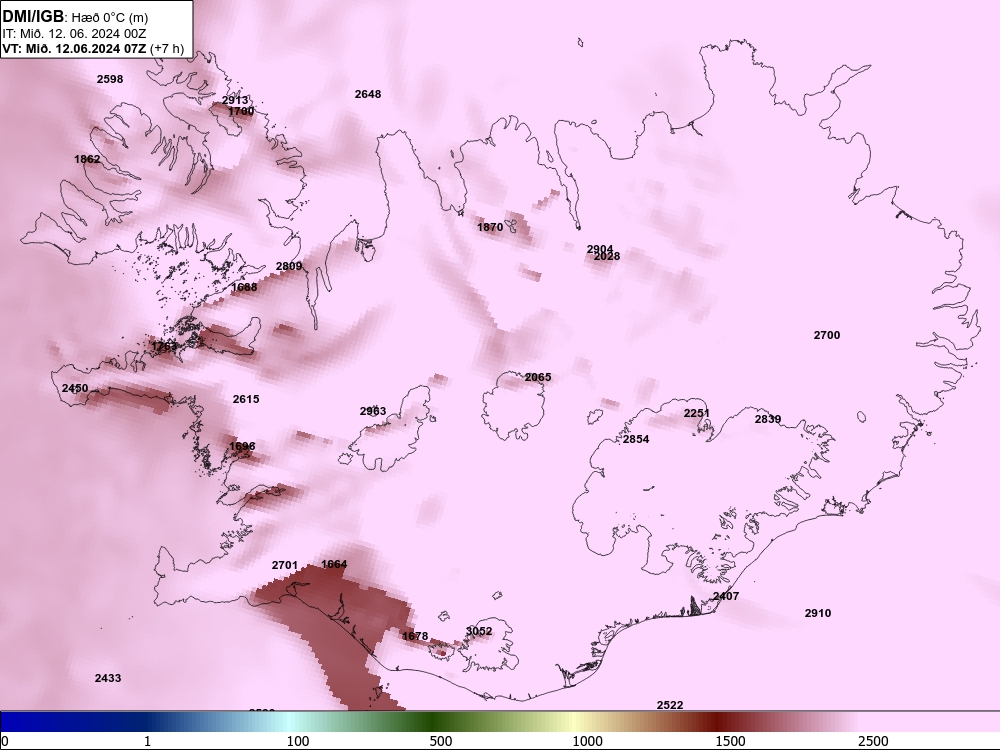The image size is (1000, 750).
Task: Click the 500 tick label on the color scale
Action: (x=441, y=742)
